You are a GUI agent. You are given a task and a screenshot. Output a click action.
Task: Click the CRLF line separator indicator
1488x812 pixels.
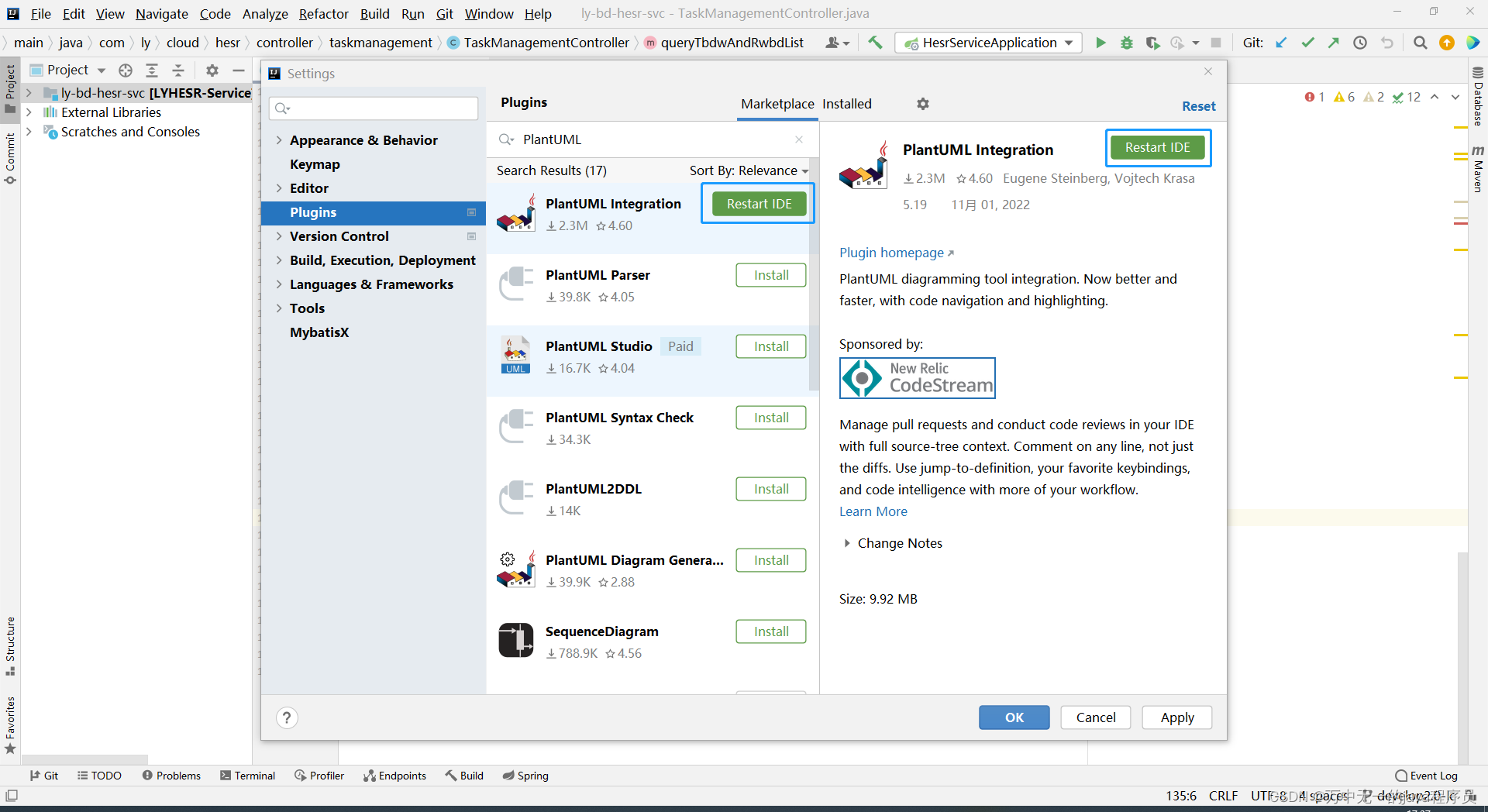(1223, 796)
